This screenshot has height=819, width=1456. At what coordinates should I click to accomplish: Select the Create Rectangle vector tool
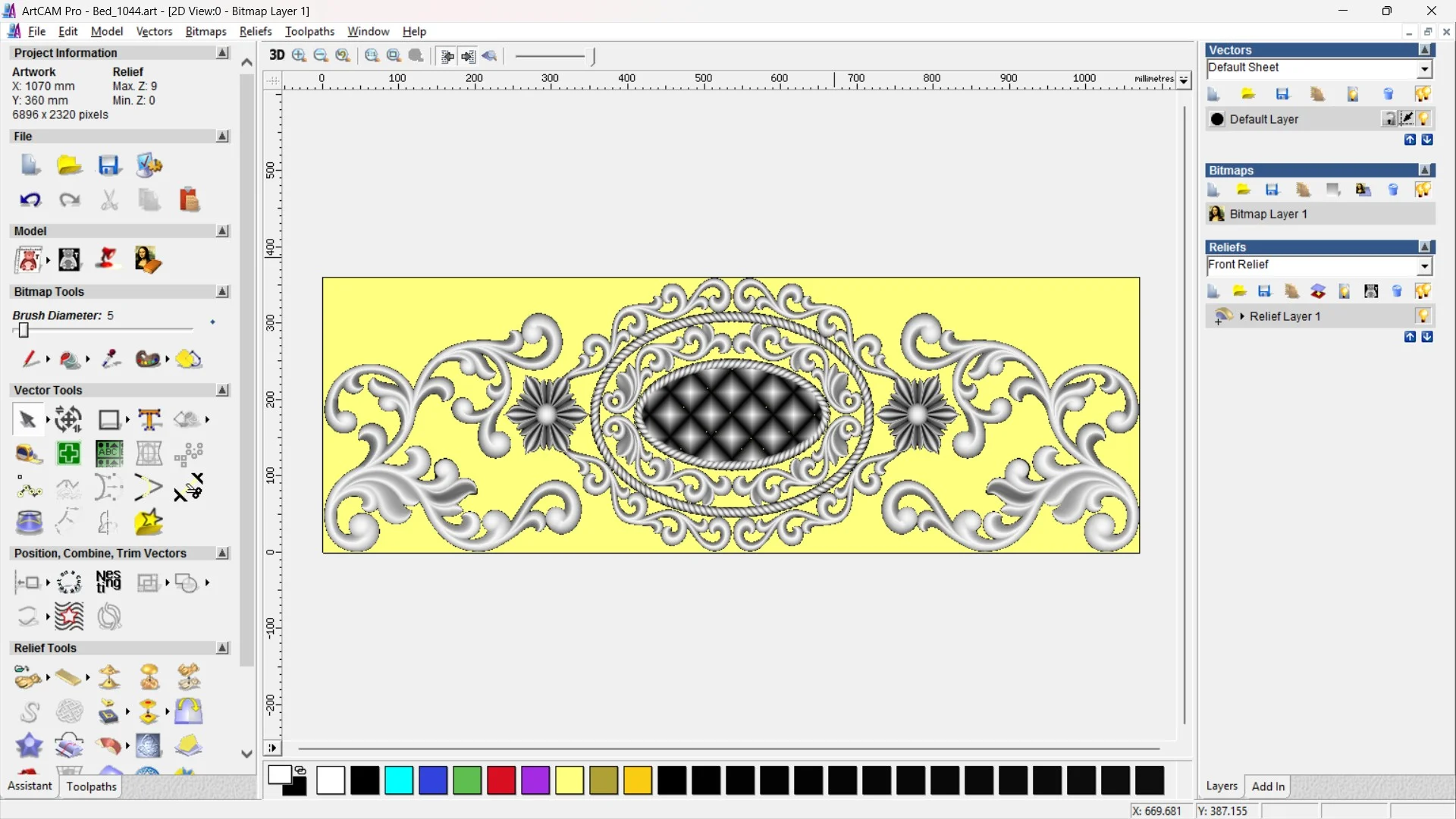click(x=108, y=419)
